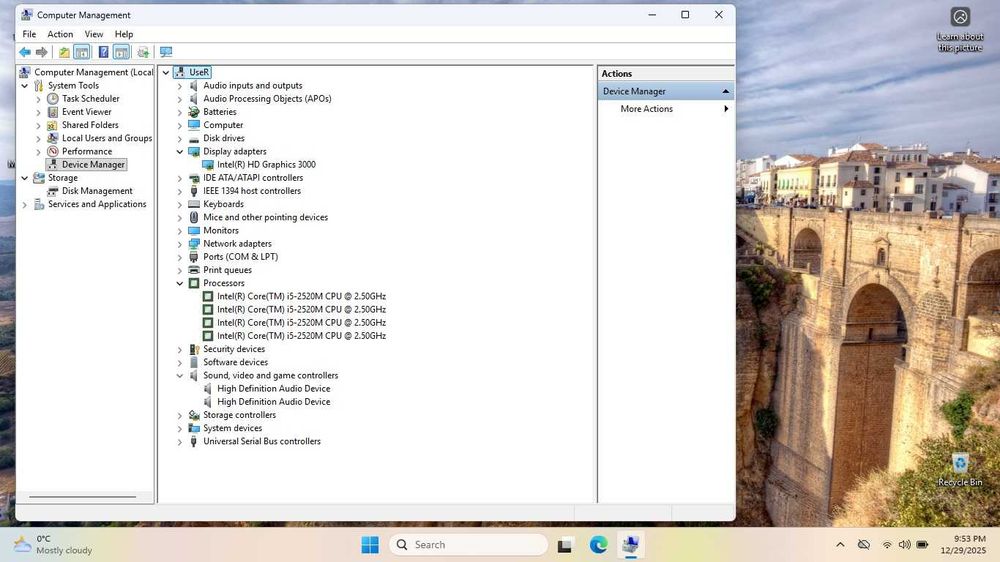Select Computer Management (Local) root node
1000x562 pixels.
click(93, 73)
